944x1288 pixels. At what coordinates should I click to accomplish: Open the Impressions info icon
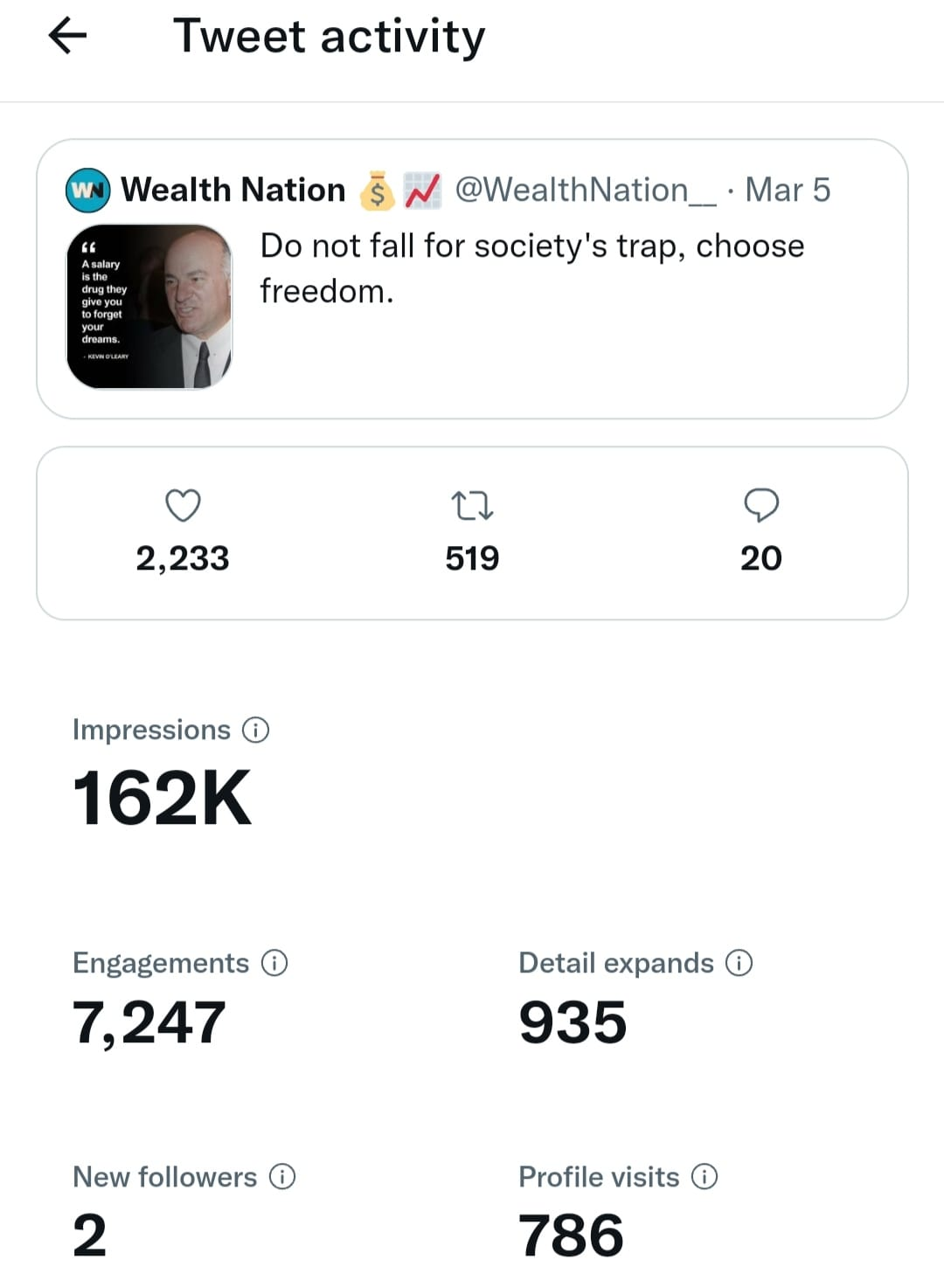coord(255,730)
